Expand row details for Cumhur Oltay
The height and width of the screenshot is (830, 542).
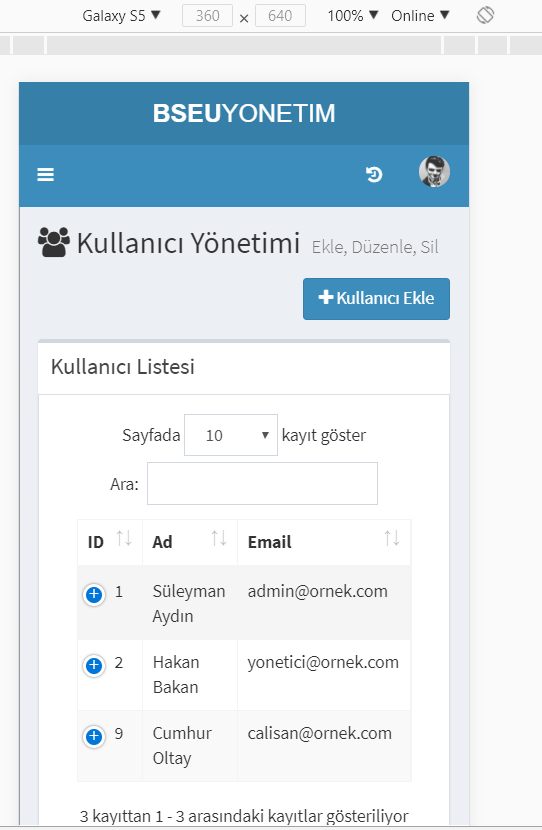(x=94, y=736)
